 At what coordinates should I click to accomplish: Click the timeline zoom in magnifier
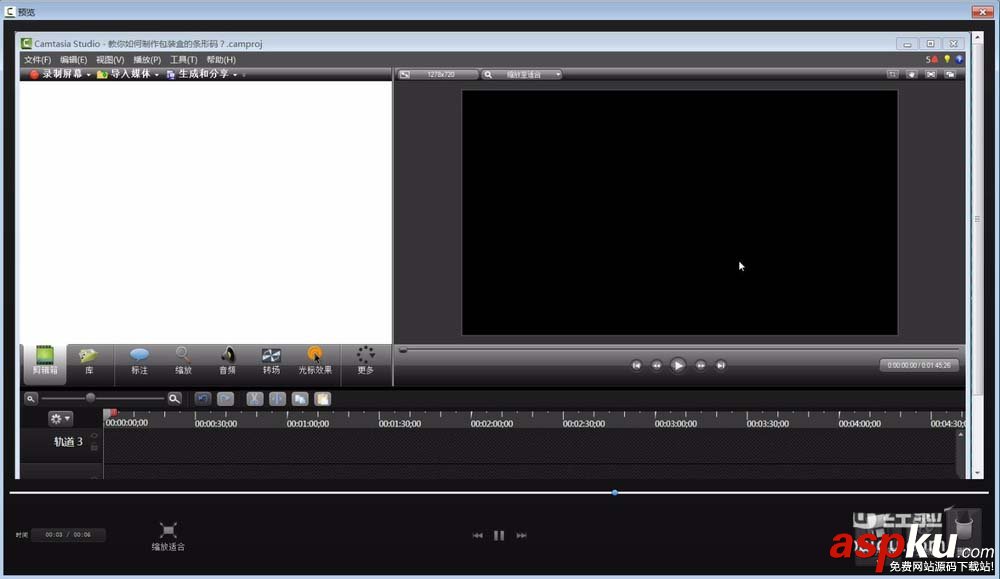point(174,399)
